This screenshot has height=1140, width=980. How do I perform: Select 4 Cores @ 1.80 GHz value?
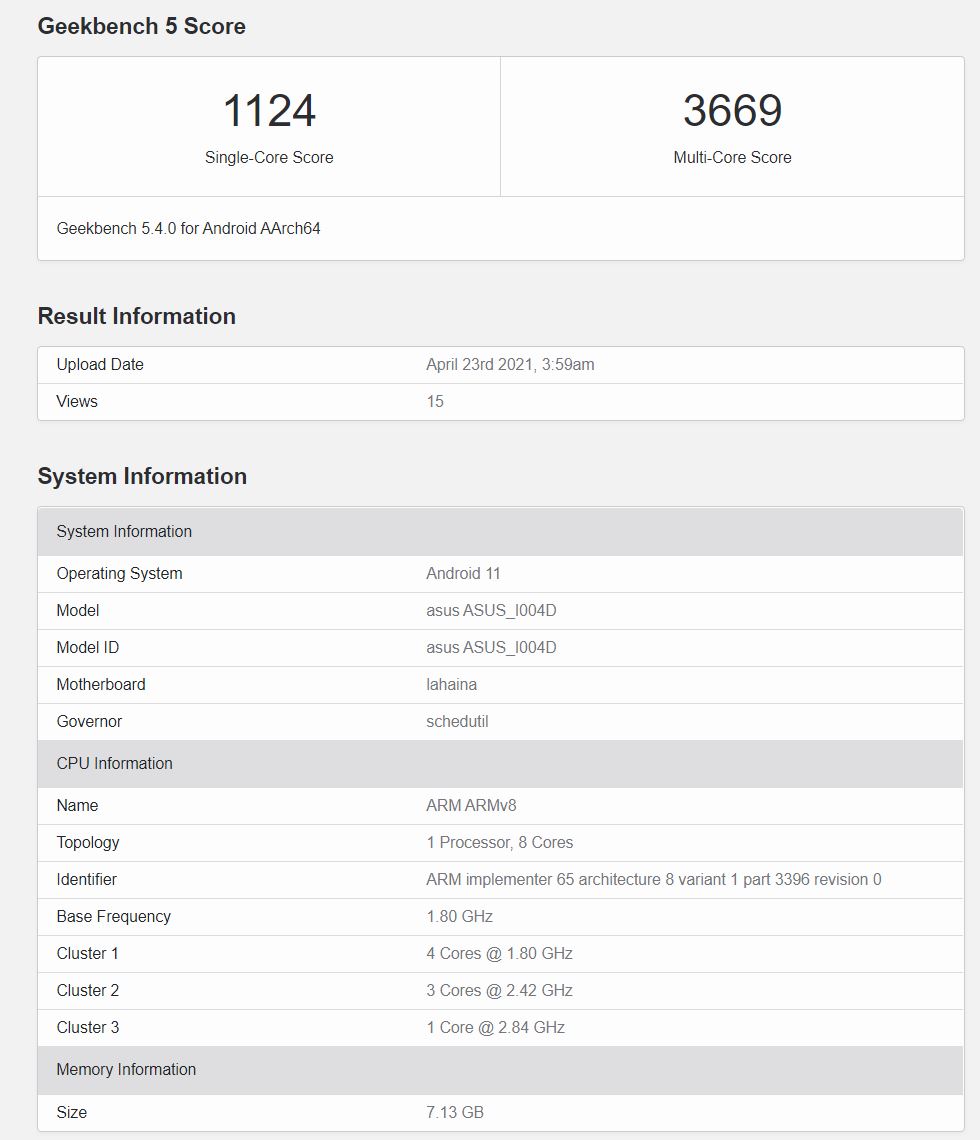[499, 954]
